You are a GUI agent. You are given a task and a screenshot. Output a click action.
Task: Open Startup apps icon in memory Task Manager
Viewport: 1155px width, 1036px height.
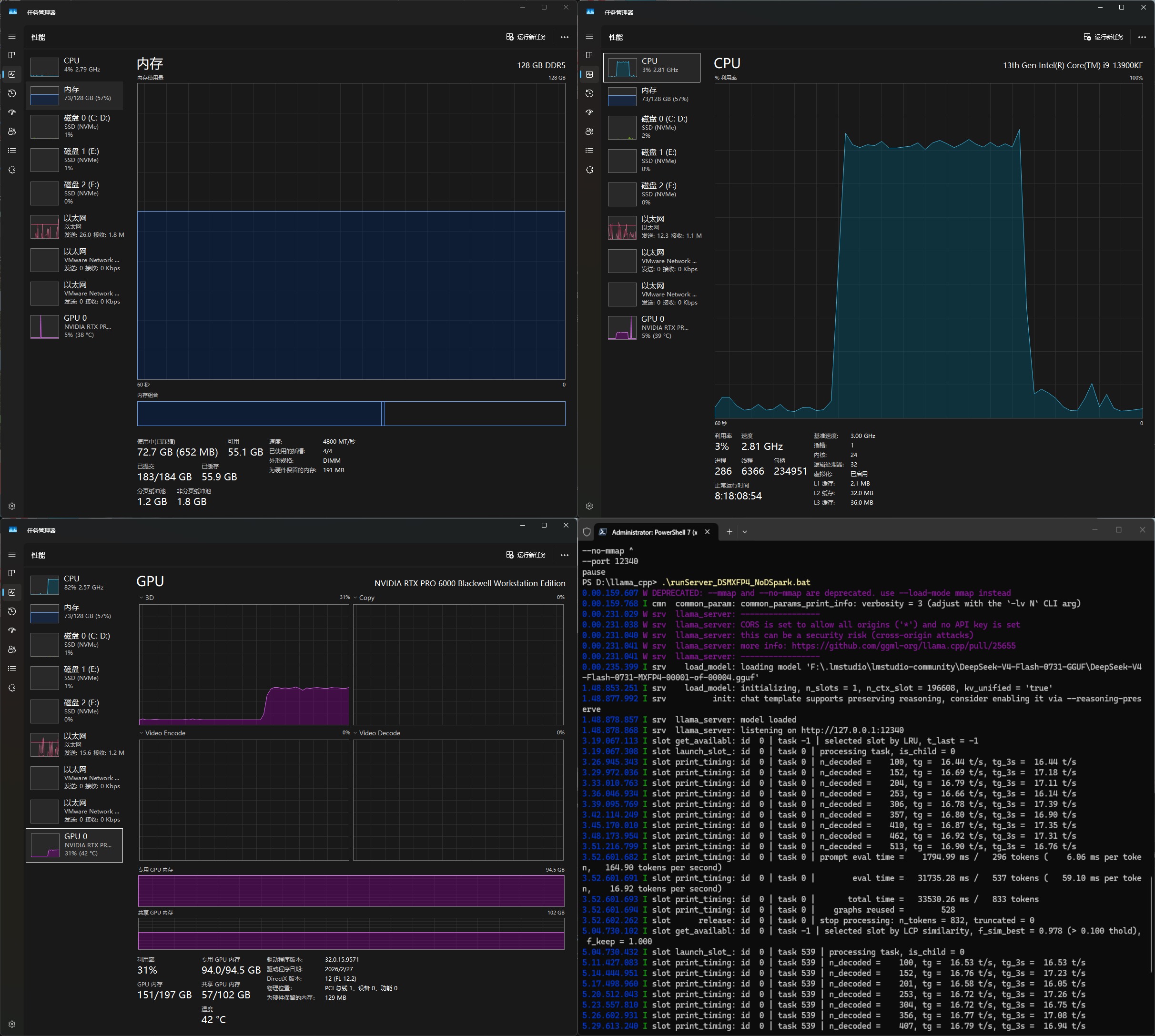(x=12, y=112)
